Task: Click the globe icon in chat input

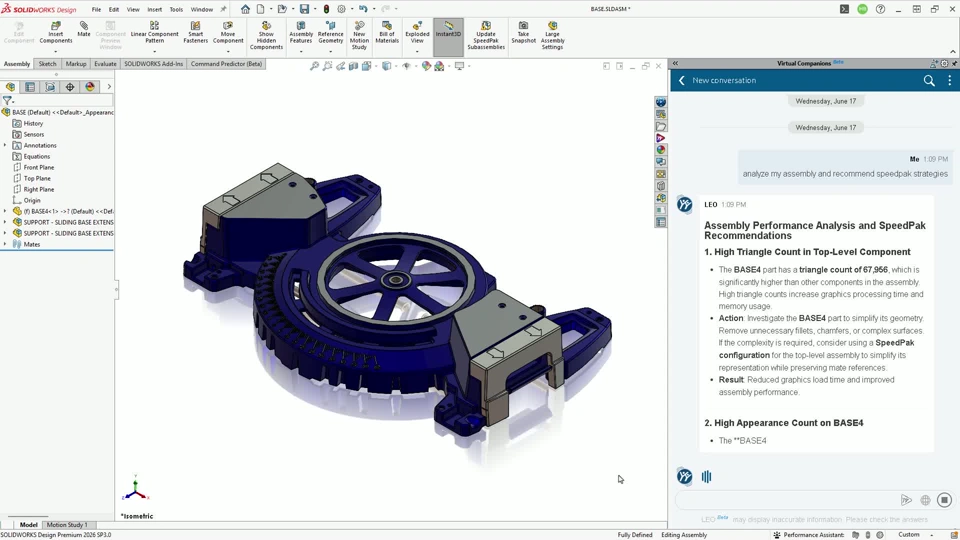Action: click(925, 500)
